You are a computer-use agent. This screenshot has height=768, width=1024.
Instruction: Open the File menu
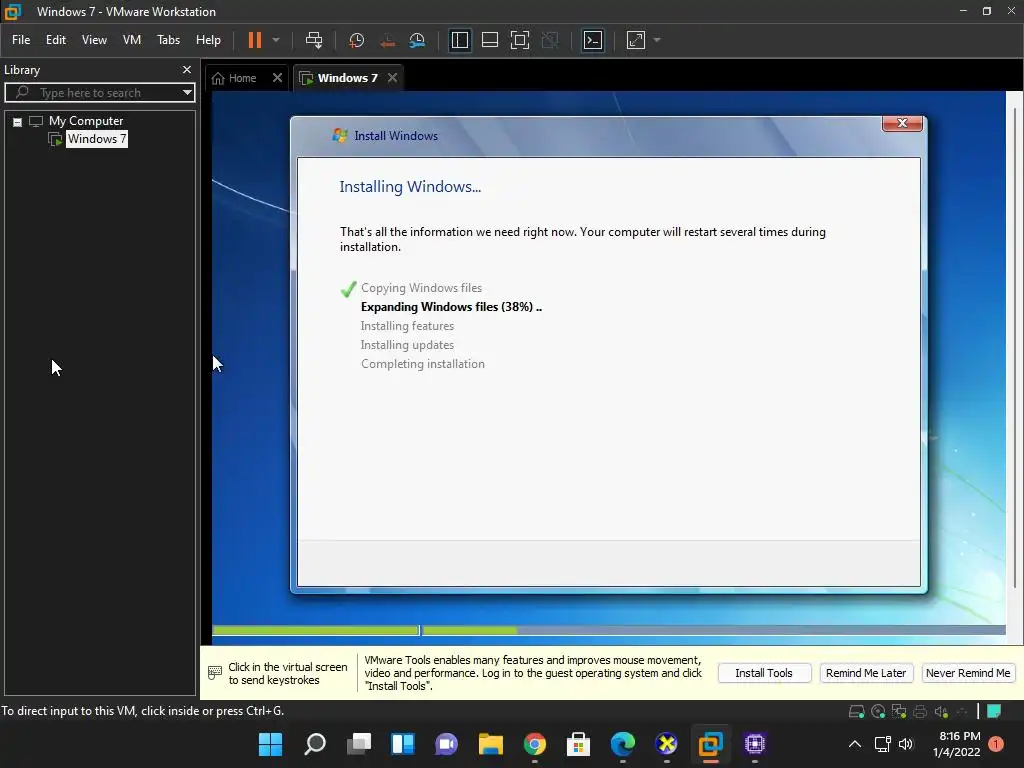21,40
